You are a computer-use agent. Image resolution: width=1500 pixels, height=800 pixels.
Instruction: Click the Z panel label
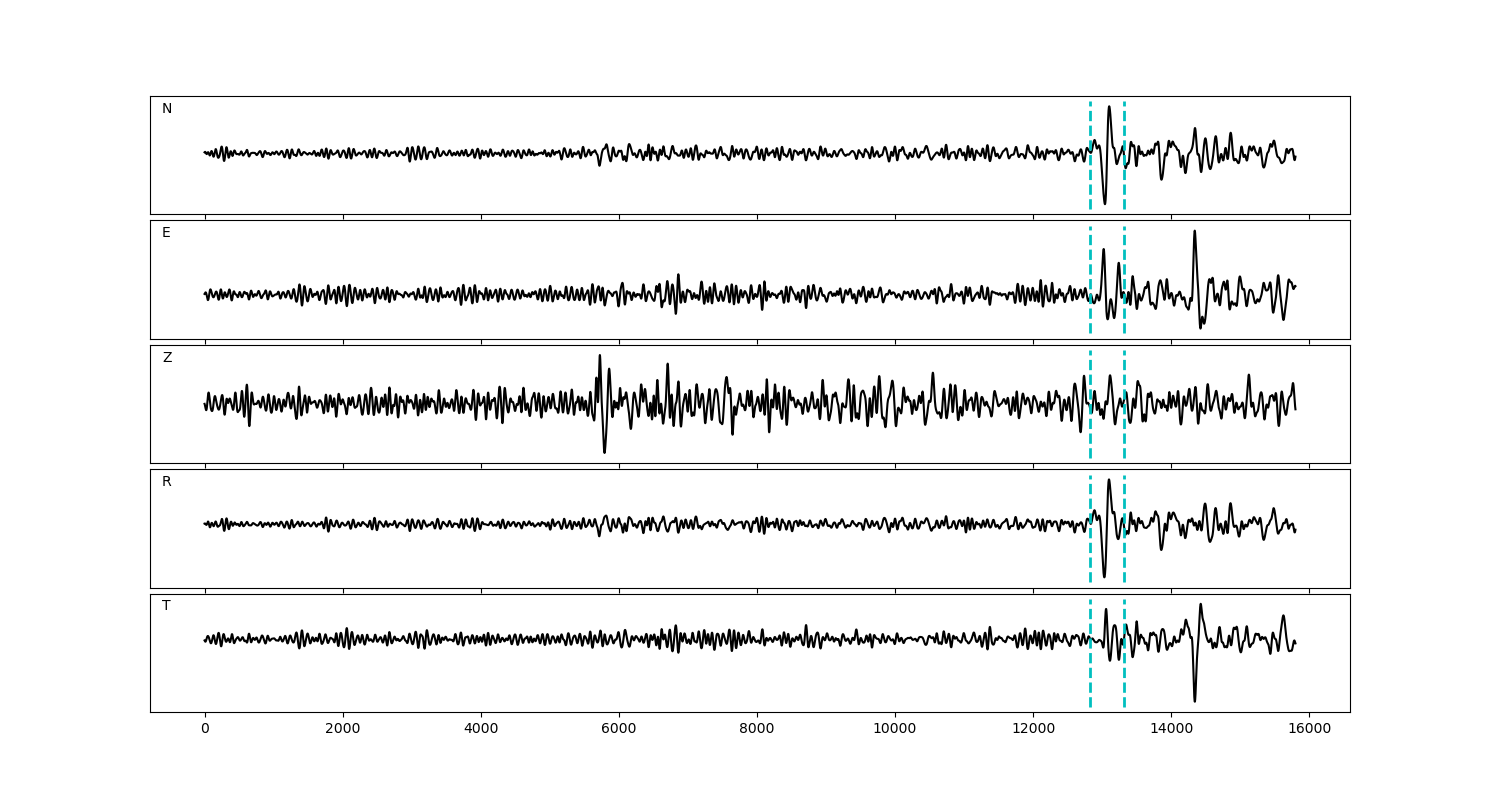(167, 358)
